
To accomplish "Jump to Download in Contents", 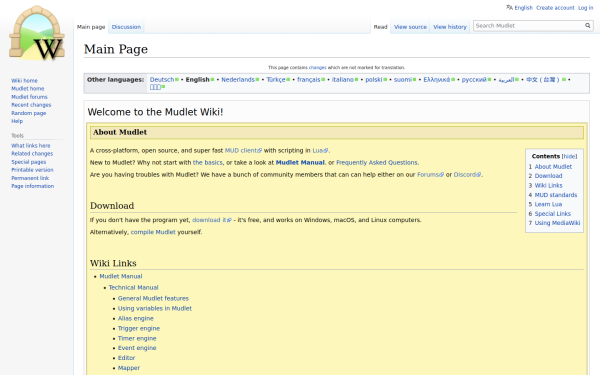I will tap(548, 176).
